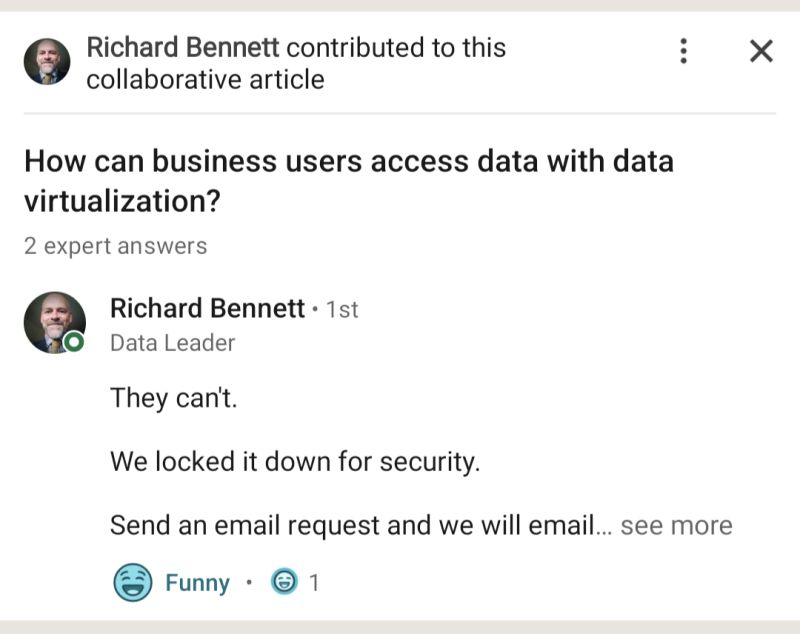The width and height of the screenshot is (800, 634).
Task: Click the "collaborative article" header text
Action: 205,80
